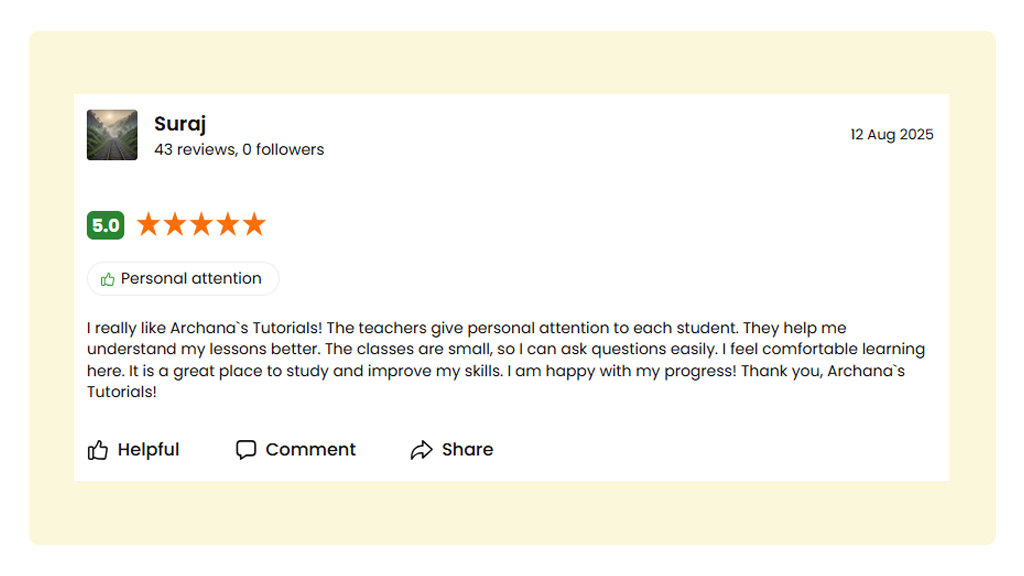Click the first orange star
The width and height of the screenshot is (1024, 576).
(148, 224)
